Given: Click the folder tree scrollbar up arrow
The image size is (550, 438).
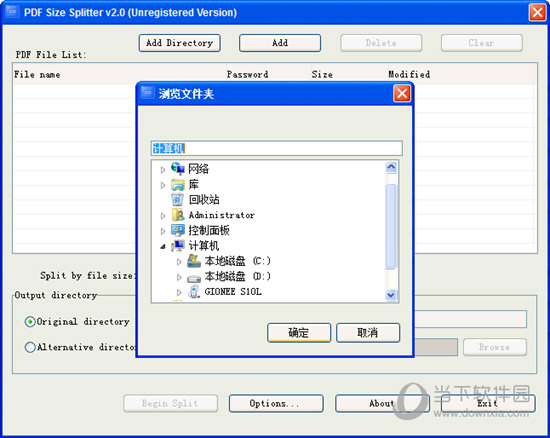Looking at the screenshot, I should coord(391,167).
